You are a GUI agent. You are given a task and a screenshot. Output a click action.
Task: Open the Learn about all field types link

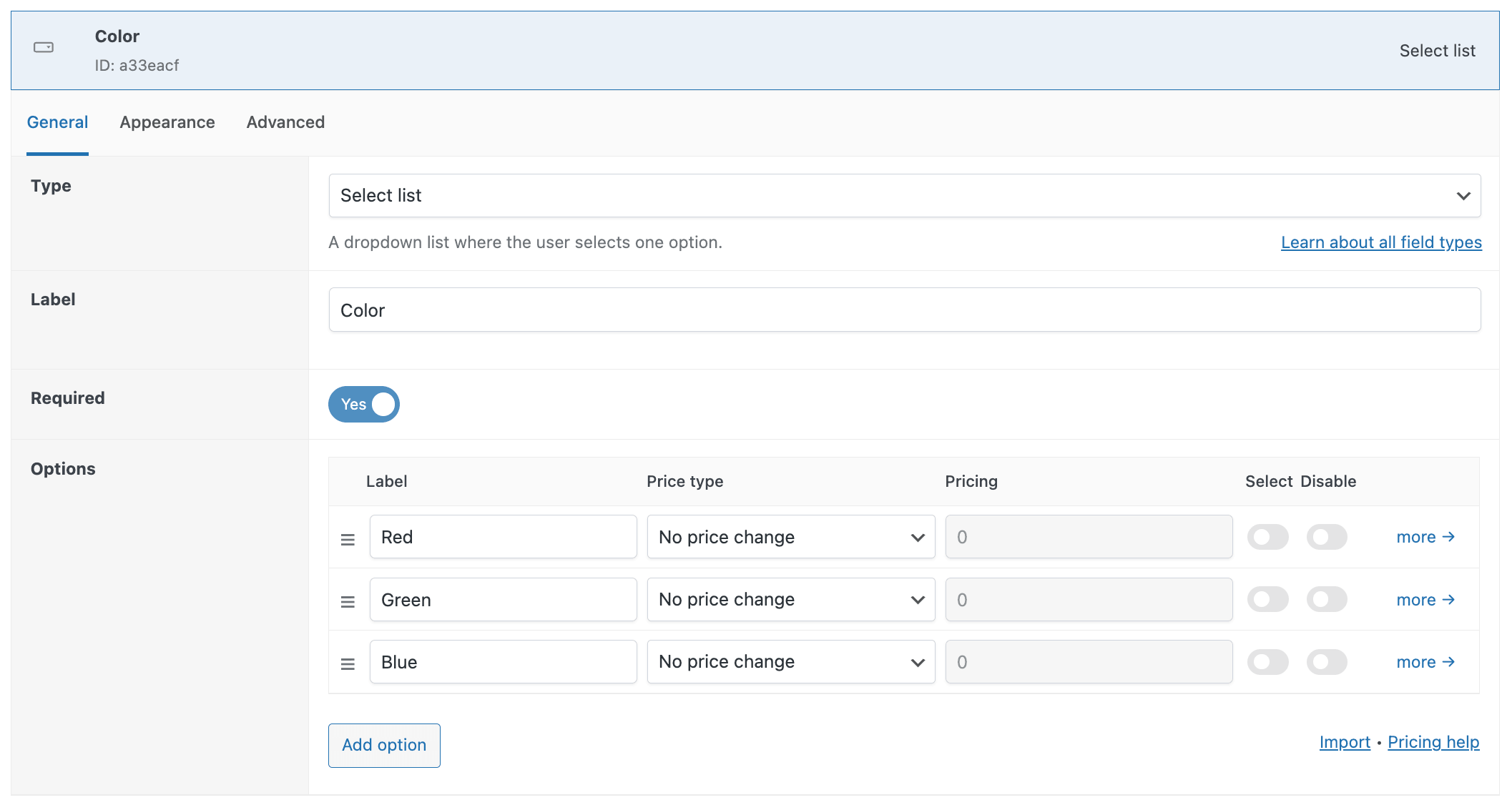[1380, 242]
